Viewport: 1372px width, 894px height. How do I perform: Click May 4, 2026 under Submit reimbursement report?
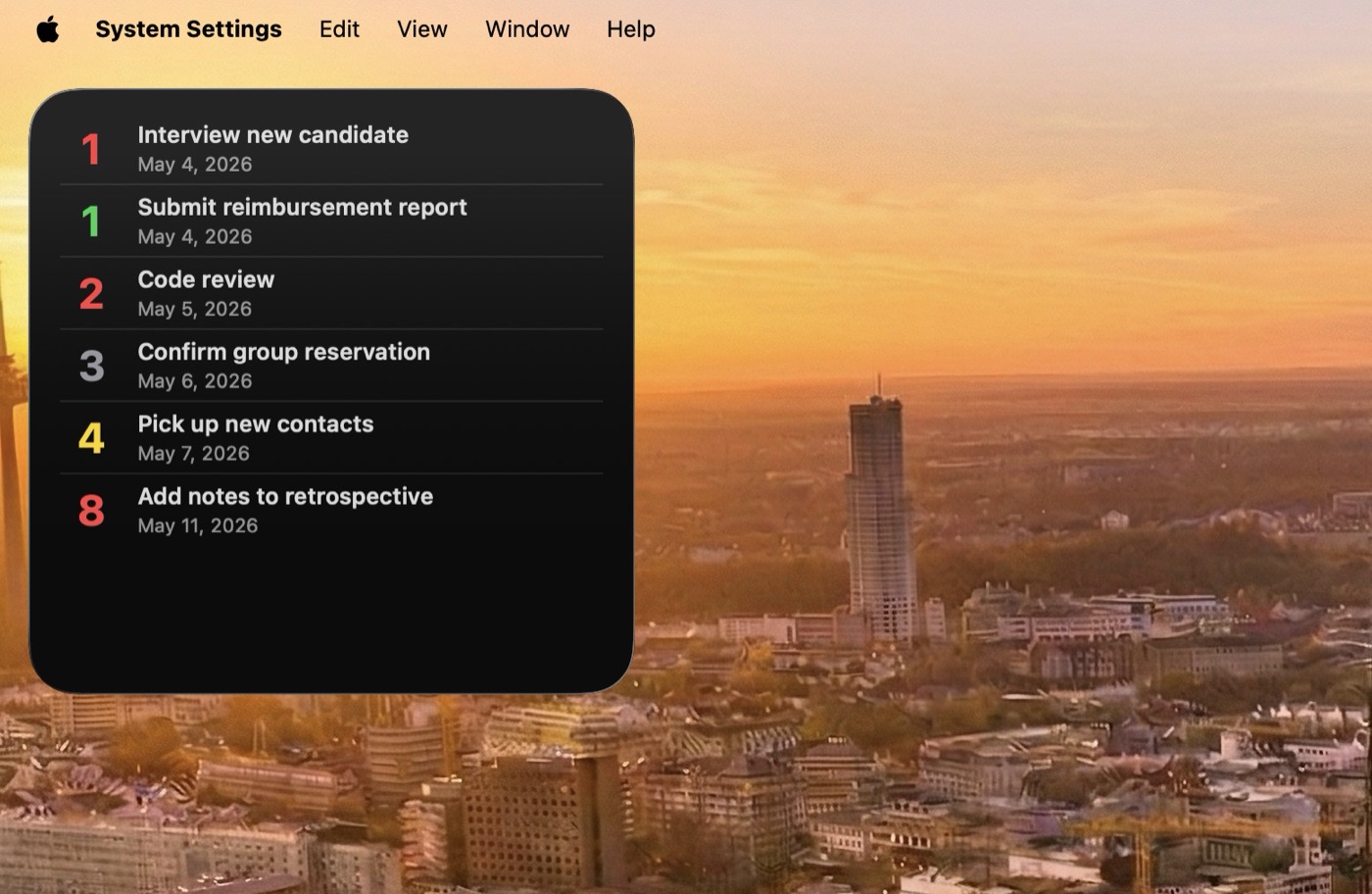point(194,237)
